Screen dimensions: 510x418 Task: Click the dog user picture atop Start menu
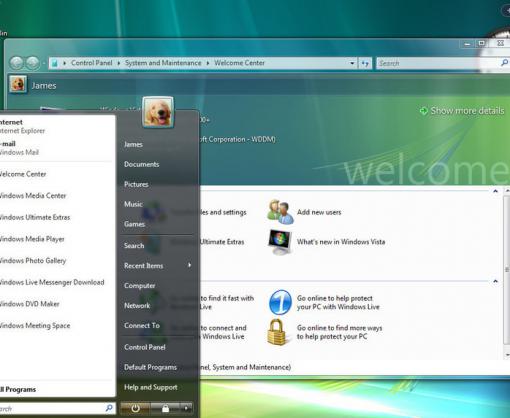point(158,112)
